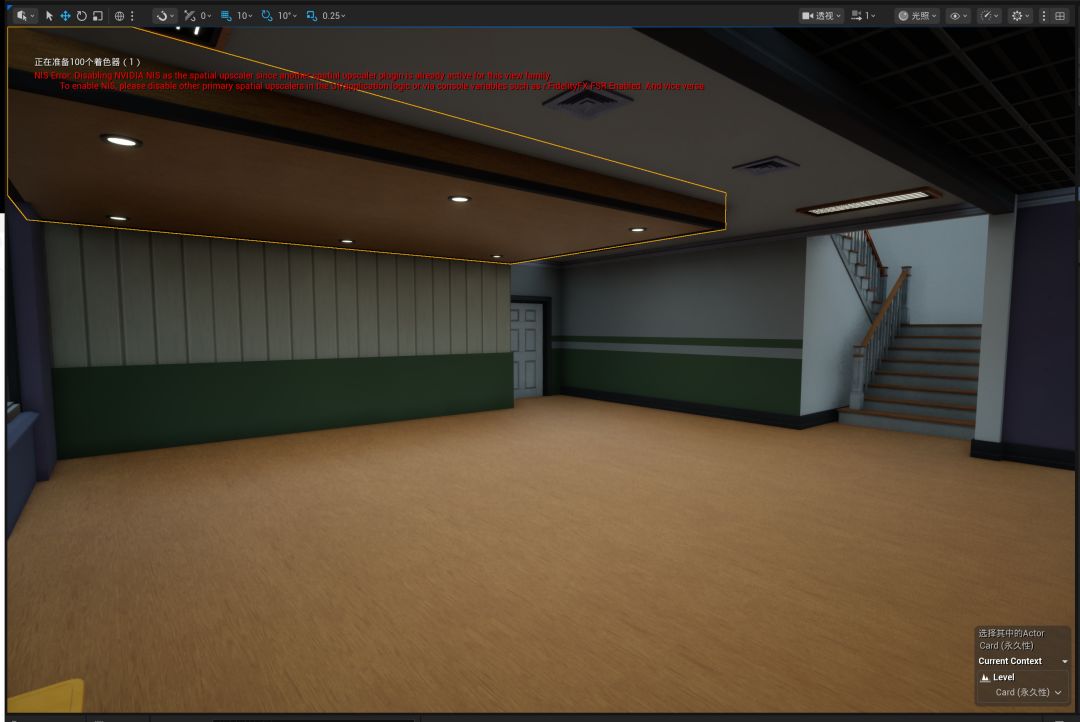This screenshot has width=1080, height=722.
Task: Open viewport settings gear menu
Action: click(x=1020, y=15)
